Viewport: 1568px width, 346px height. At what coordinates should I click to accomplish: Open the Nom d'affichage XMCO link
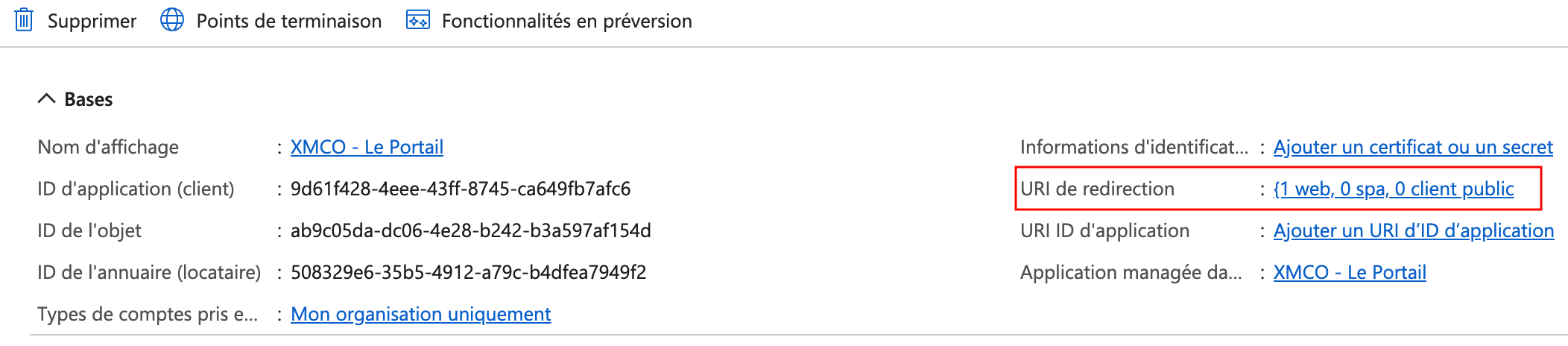point(367,147)
